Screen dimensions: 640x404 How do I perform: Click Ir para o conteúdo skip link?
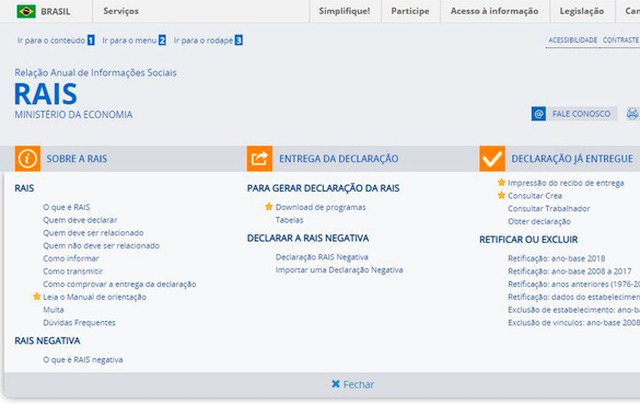click(50, 40)
